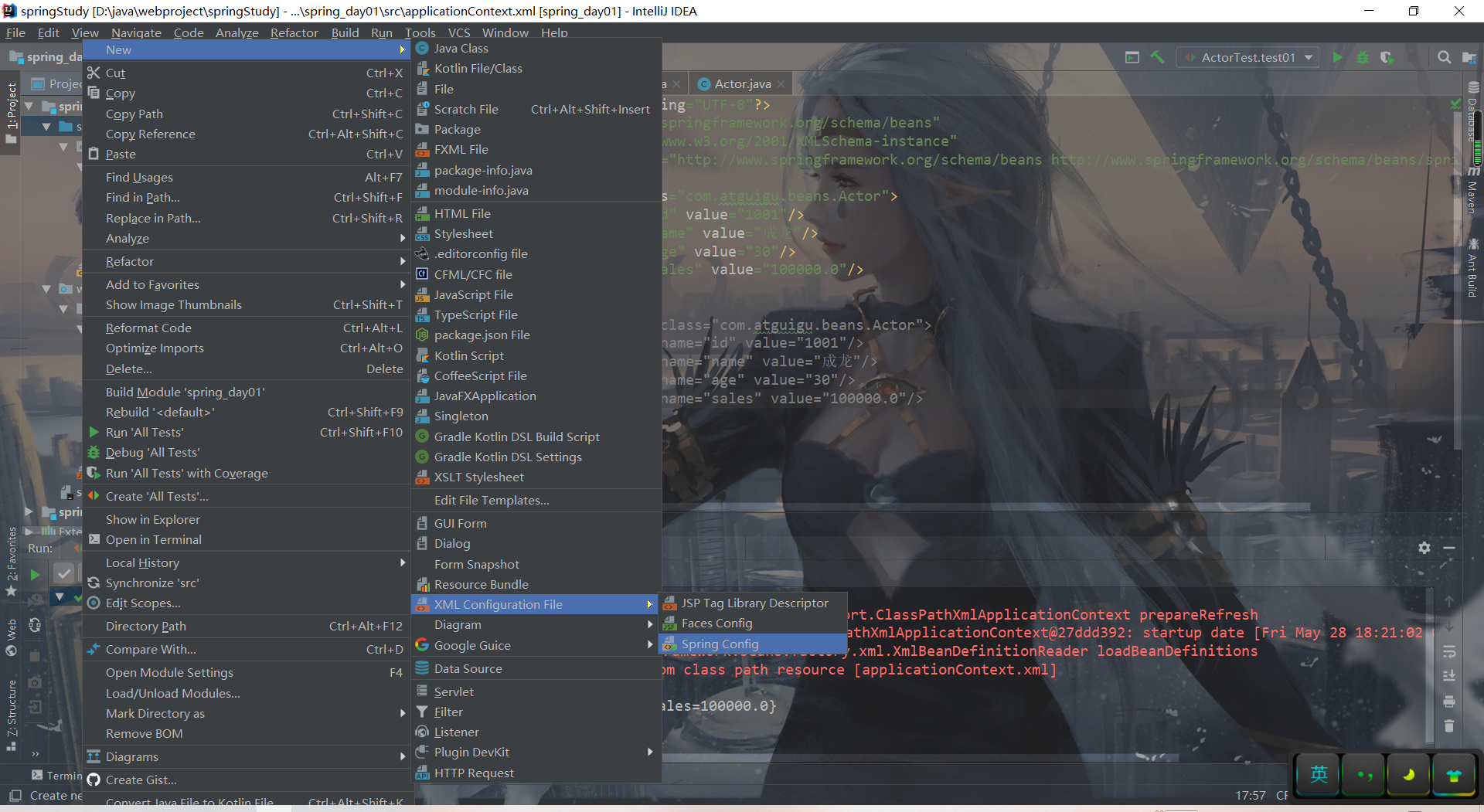
Task: Click the Terminal tool window button
Action: click(57, 775)
